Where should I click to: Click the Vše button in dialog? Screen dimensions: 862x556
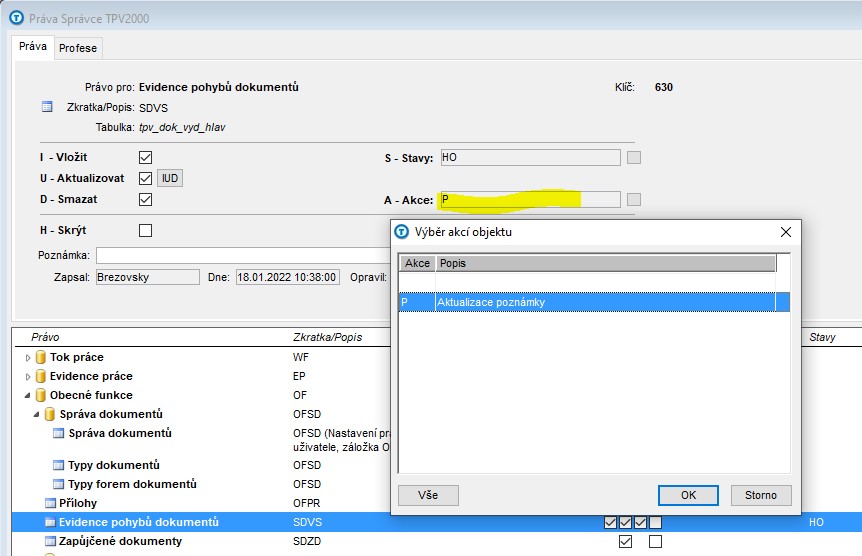click(428, 495)
